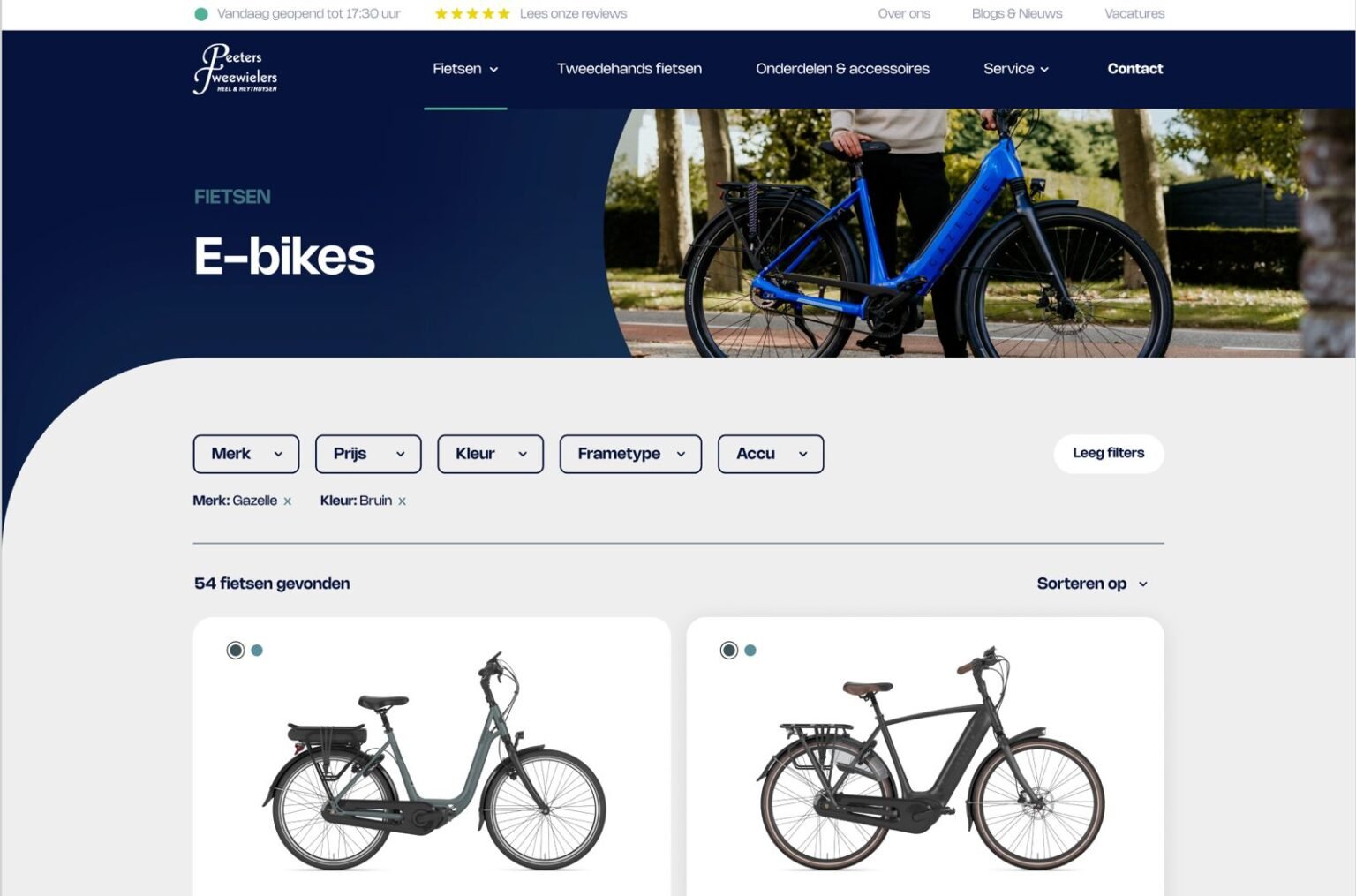The width and height of the screenshot is (1356, 896).
Task: Open the Fietsen navigation menu
Action: [465, 69]
